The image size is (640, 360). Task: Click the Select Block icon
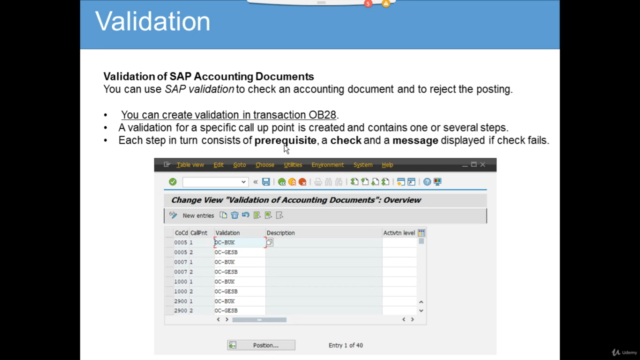268,215
